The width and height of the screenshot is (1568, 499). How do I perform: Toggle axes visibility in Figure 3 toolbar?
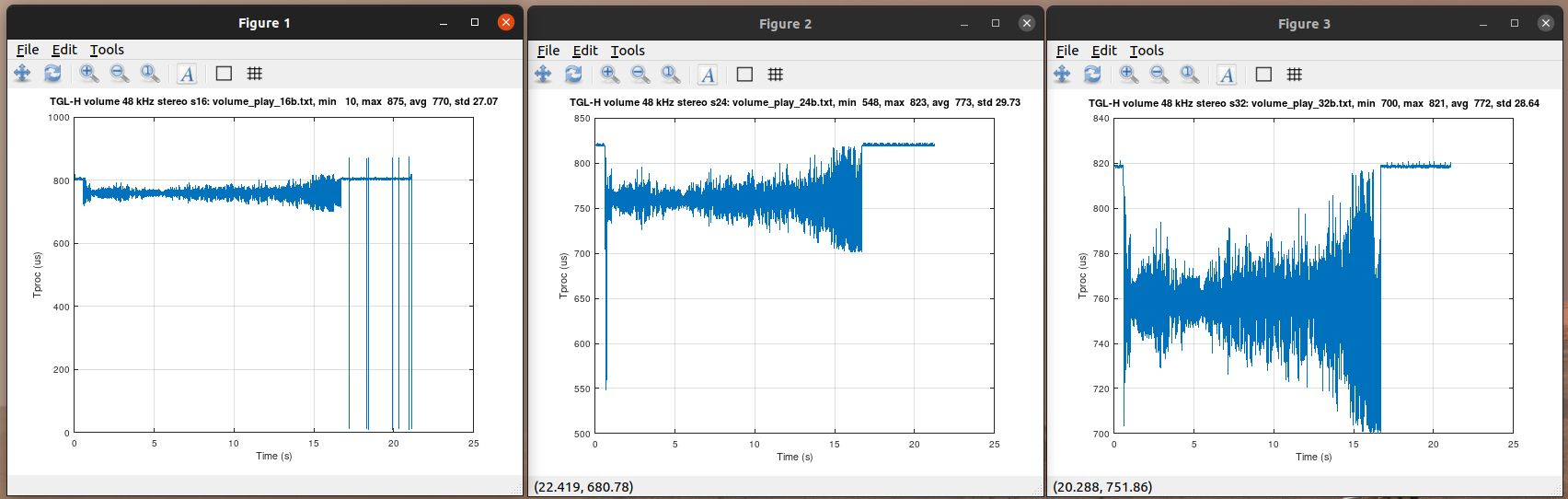(1263, 75)
